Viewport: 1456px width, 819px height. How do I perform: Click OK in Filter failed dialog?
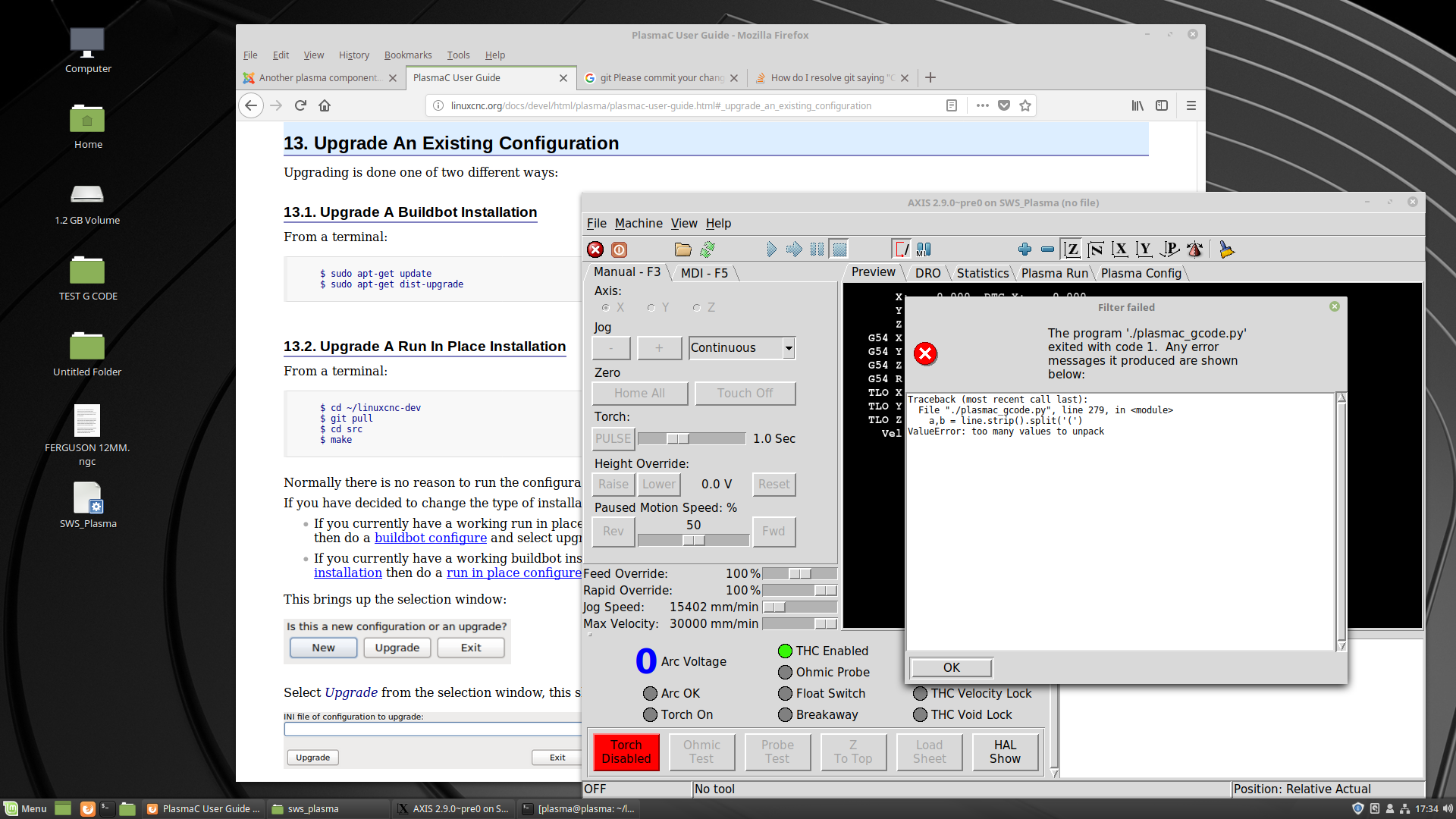tap(952, 667)
